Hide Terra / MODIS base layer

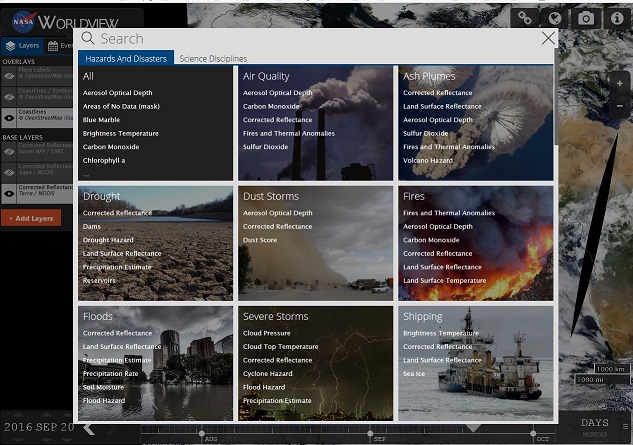pyautogui.click(x=9, y=194)
